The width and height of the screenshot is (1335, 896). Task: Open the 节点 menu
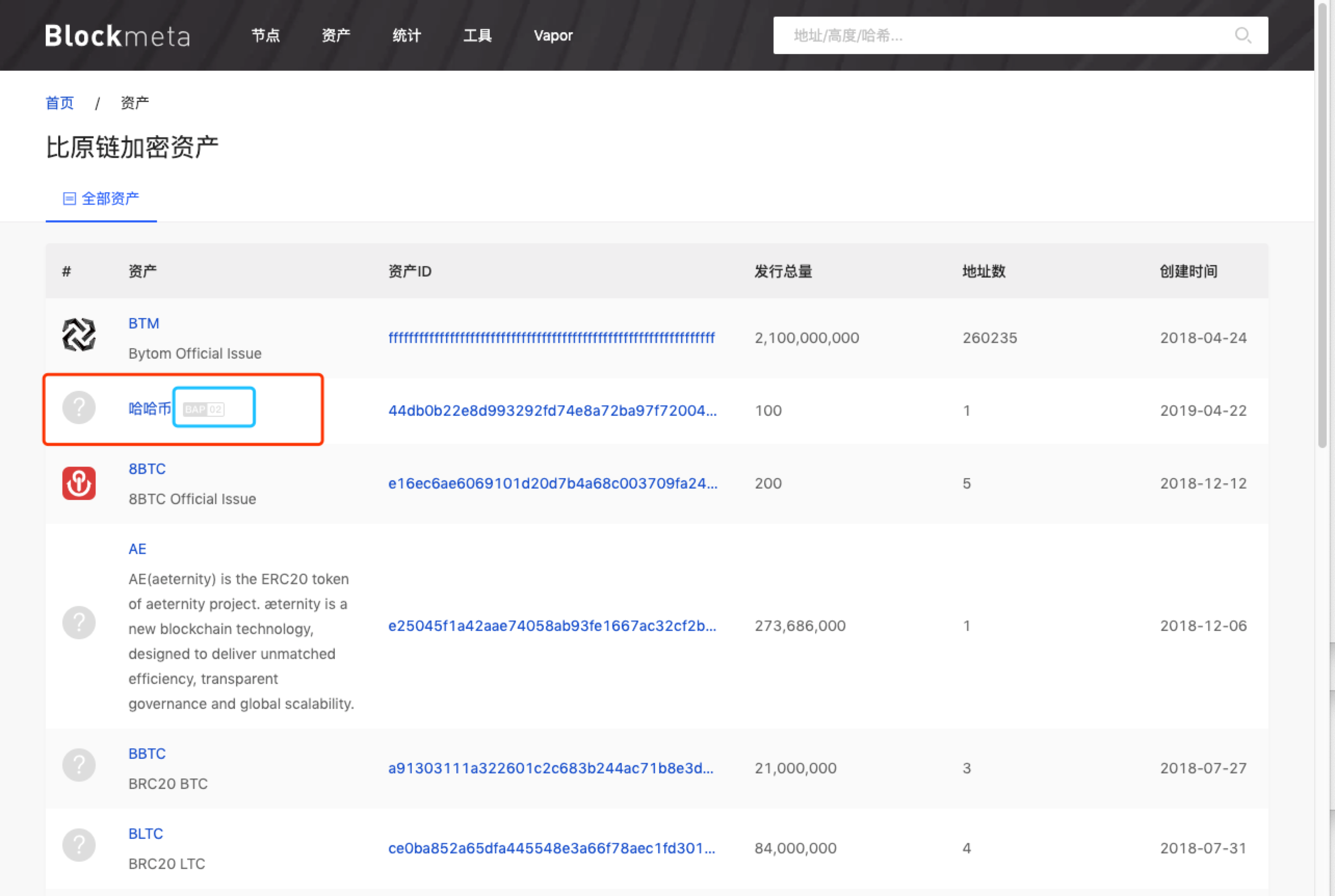(x=266, y=35)
